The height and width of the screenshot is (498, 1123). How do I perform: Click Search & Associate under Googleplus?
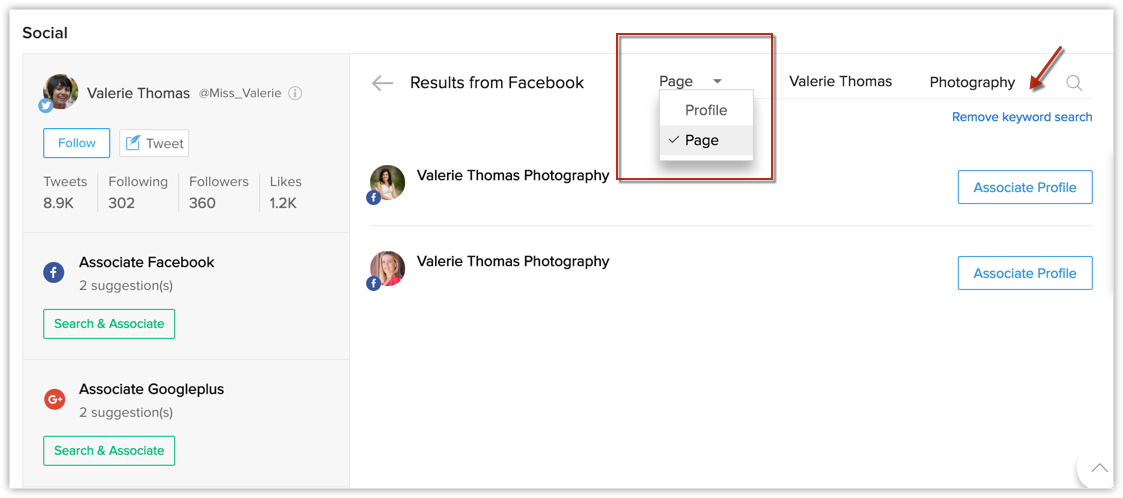[109, 451]
